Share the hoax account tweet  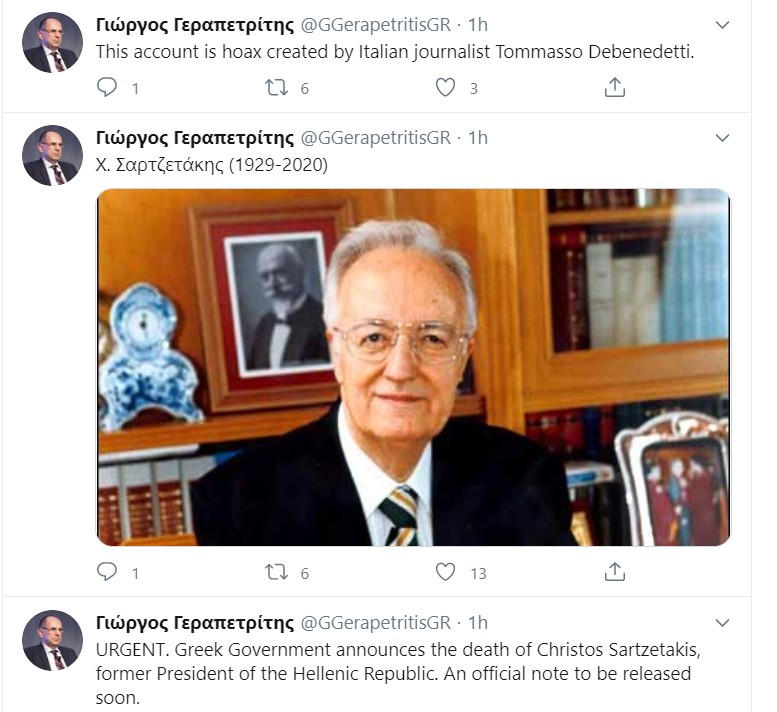tap(614, 87)
